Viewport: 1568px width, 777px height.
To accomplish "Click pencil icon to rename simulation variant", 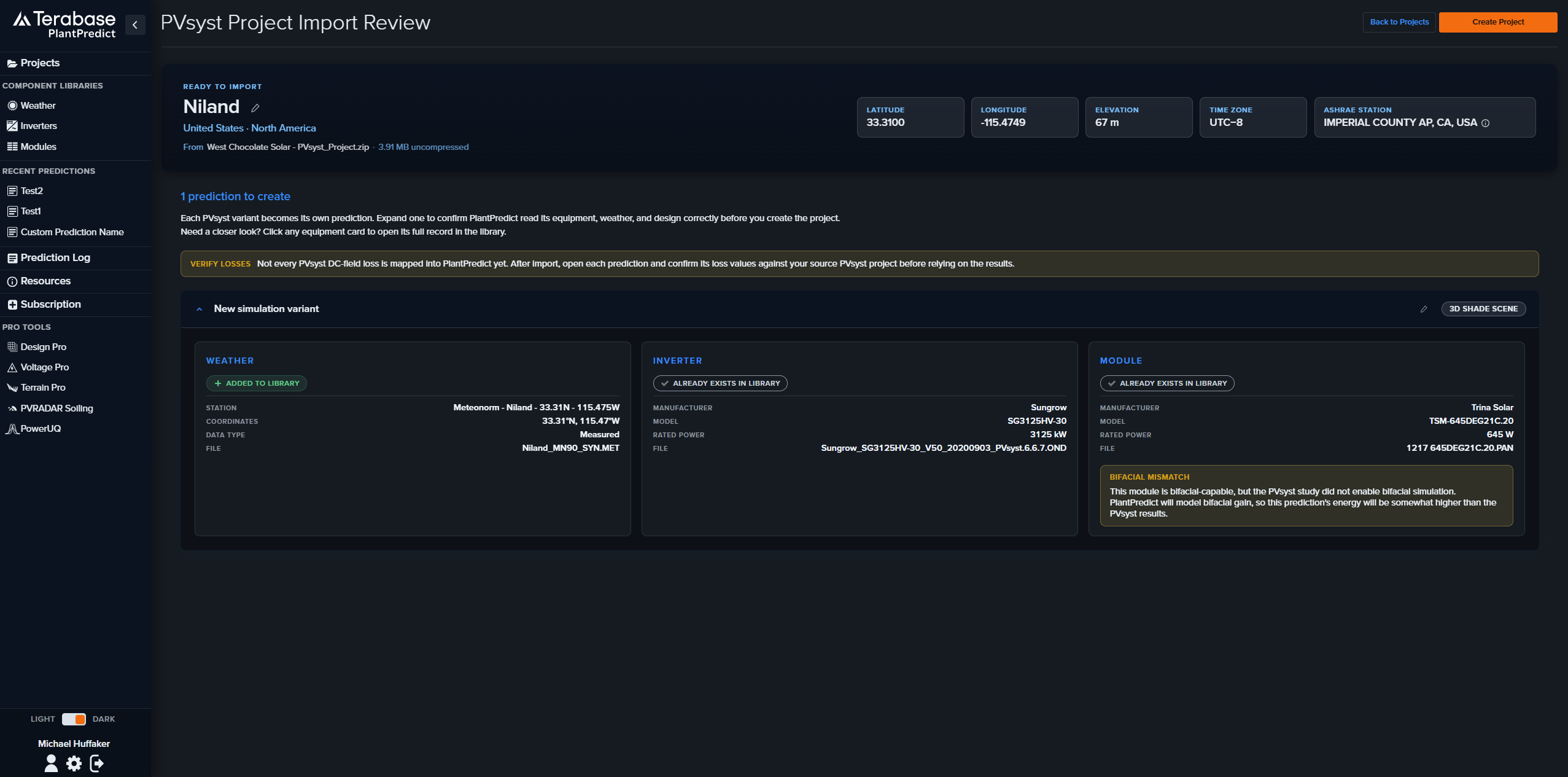I will tap(1424, 309).
